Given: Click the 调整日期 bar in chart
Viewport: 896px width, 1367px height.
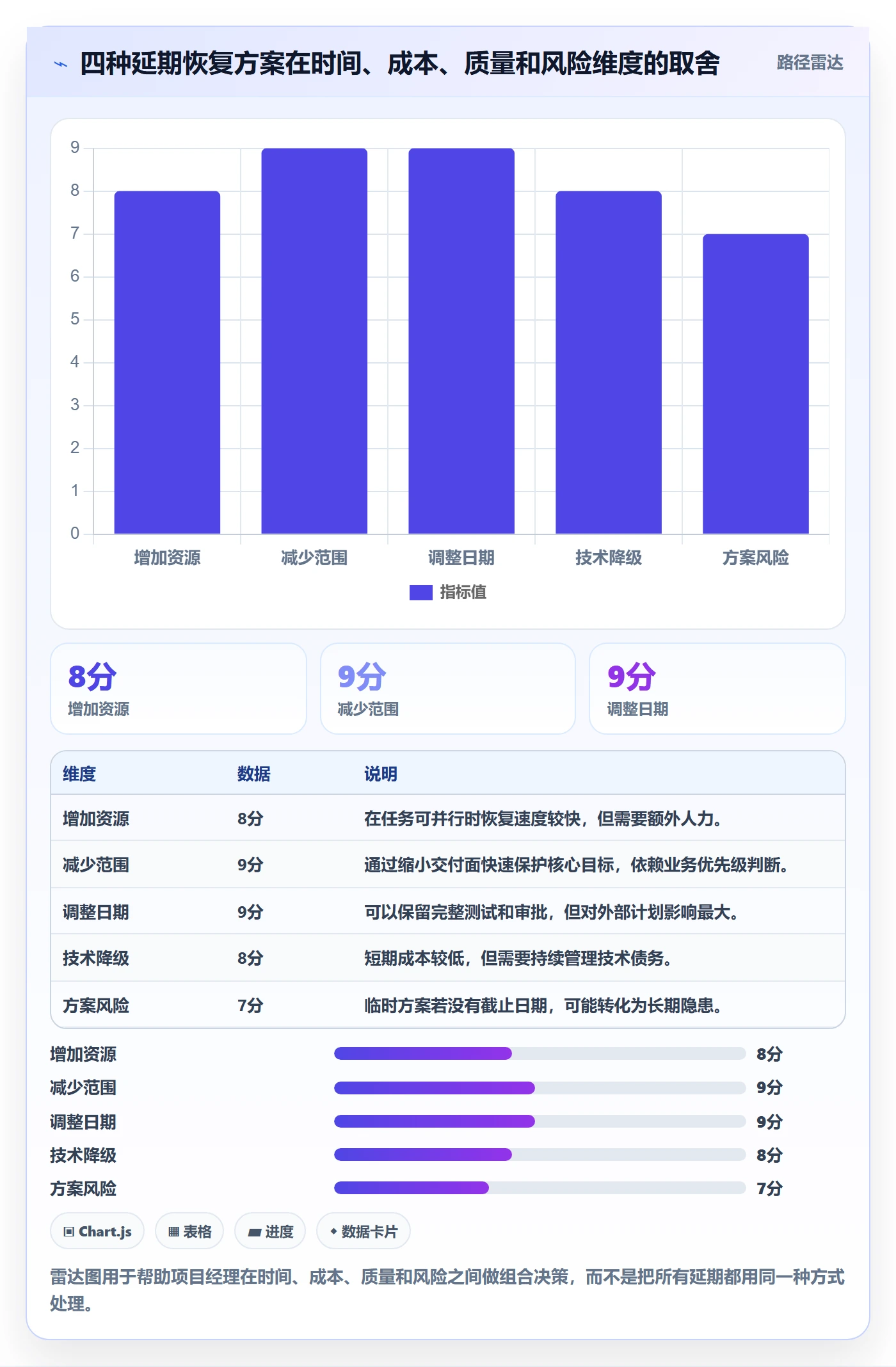Looking at the screenshot, I should 461,341.
